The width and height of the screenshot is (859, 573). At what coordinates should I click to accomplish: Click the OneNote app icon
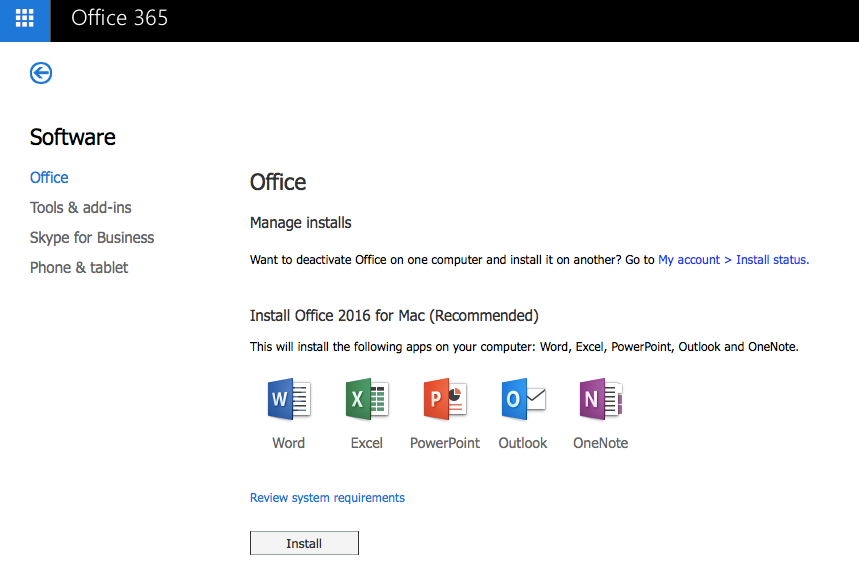601,399
